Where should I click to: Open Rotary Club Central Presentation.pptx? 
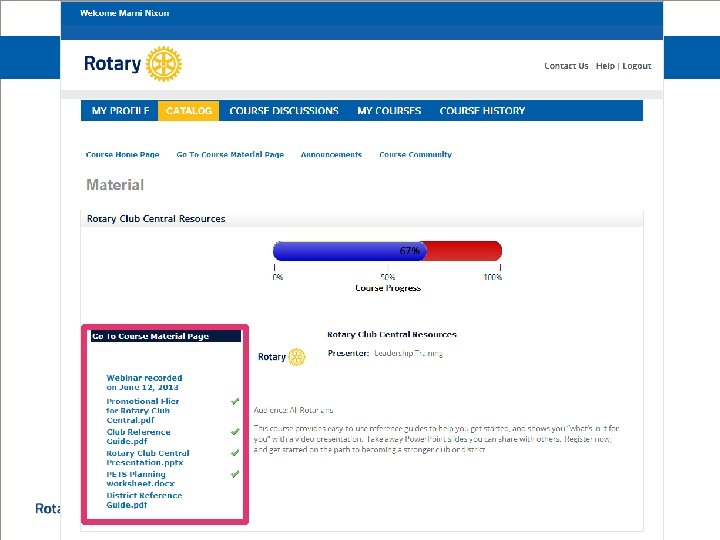pos(148,457)
